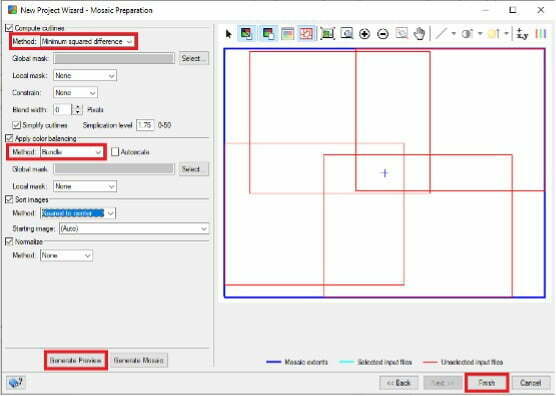Click the zoom to full extents icon
This screenshot has height=396, width=556.
[327, 34]
